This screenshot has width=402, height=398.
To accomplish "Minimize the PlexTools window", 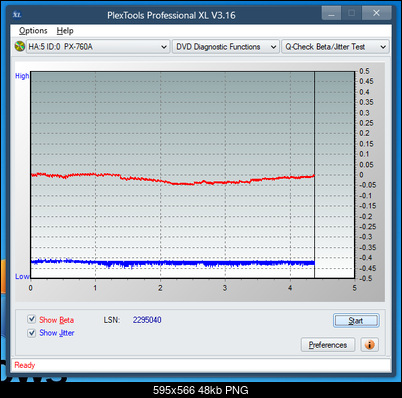I will [x=331, y=13].
